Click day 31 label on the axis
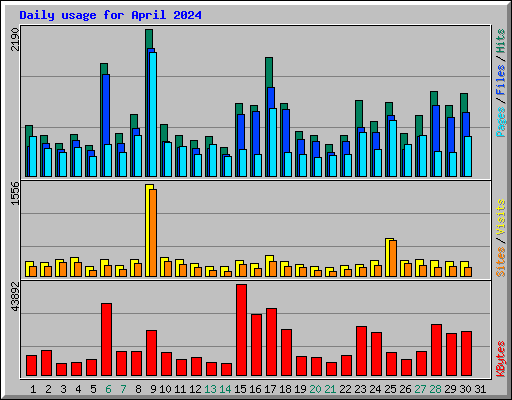The height and width of the screenshot is (400, 512). (480, 389)
